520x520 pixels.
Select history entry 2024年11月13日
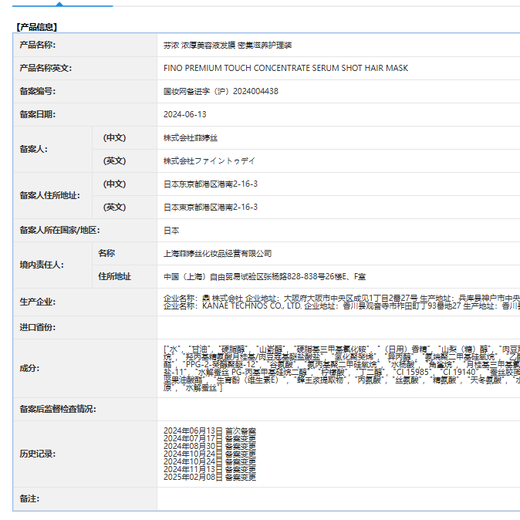tap(210, 469)
